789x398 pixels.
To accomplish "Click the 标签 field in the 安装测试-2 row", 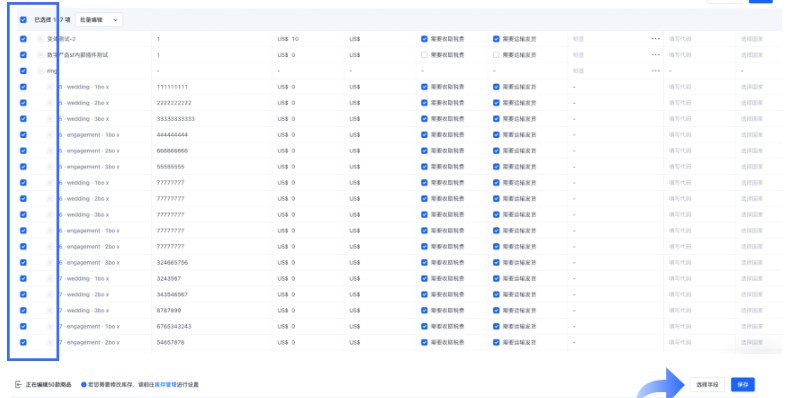I will click(x=579, y=39).
